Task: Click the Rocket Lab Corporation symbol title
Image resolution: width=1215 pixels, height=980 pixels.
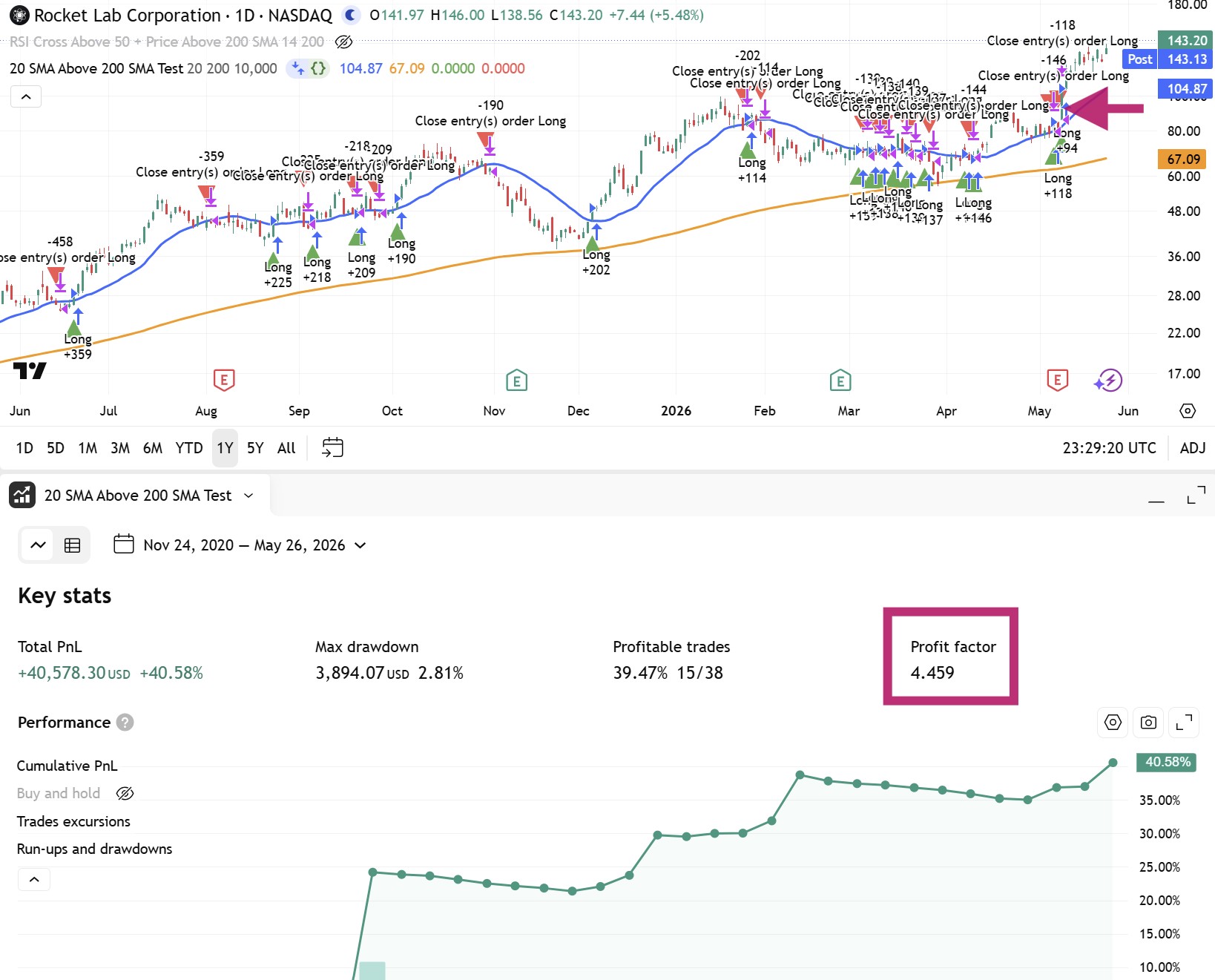Action: [127, 15]
